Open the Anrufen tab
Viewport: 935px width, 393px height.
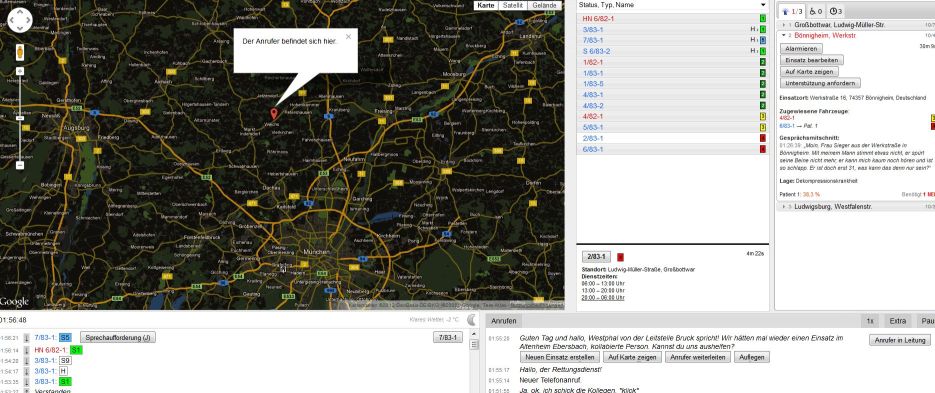504,321
